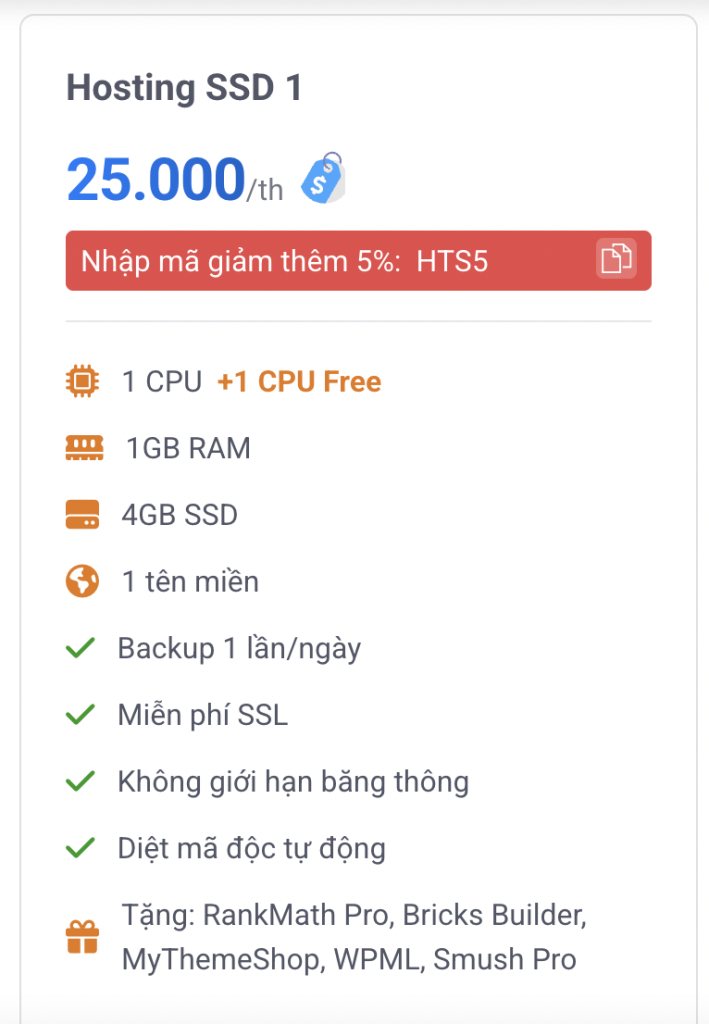Click the 4GB SSD text
Image resolution: width=709 pixels, height=1024 pixels.
180,515
